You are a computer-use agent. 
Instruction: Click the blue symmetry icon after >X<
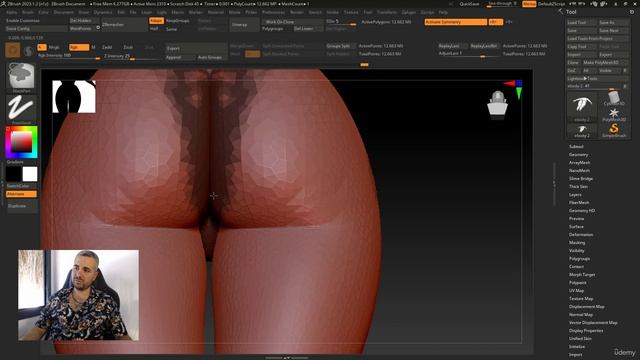[509, 22]
